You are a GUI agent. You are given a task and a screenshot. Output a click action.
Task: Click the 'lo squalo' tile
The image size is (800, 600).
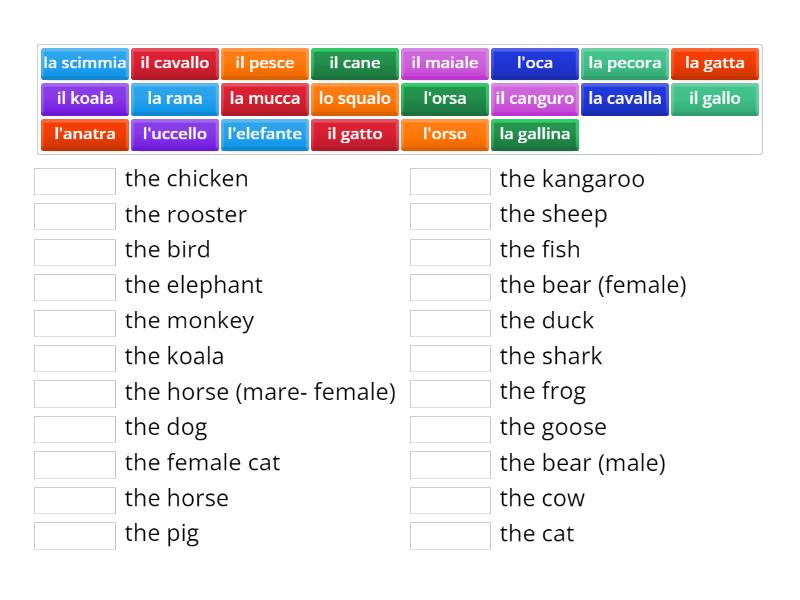(355, 99)
